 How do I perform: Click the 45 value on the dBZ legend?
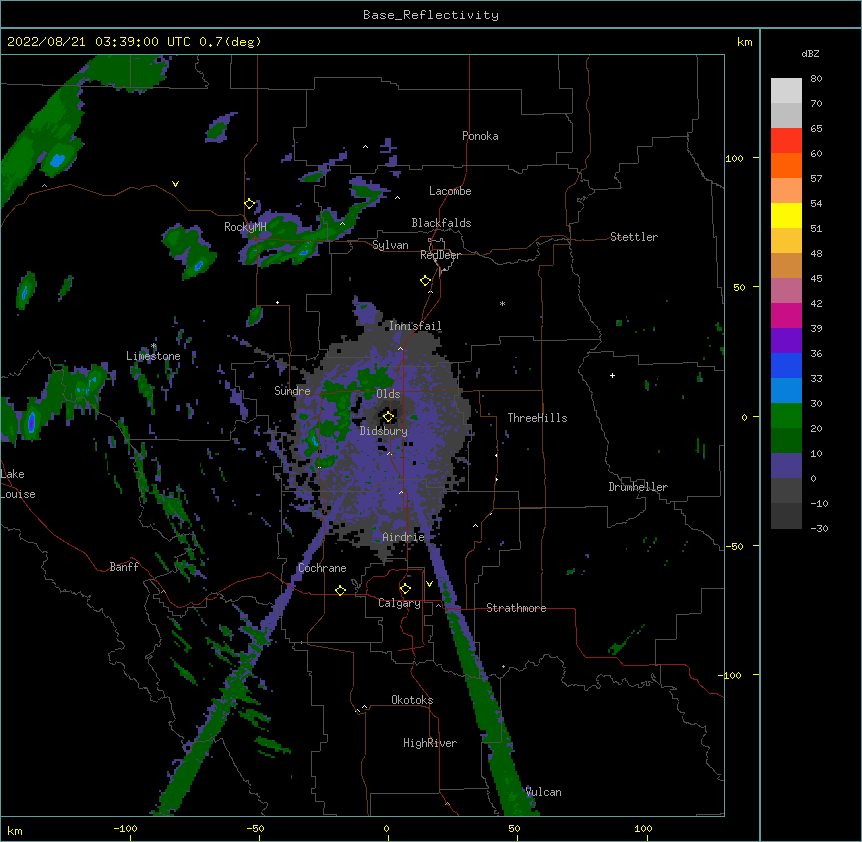816,279
